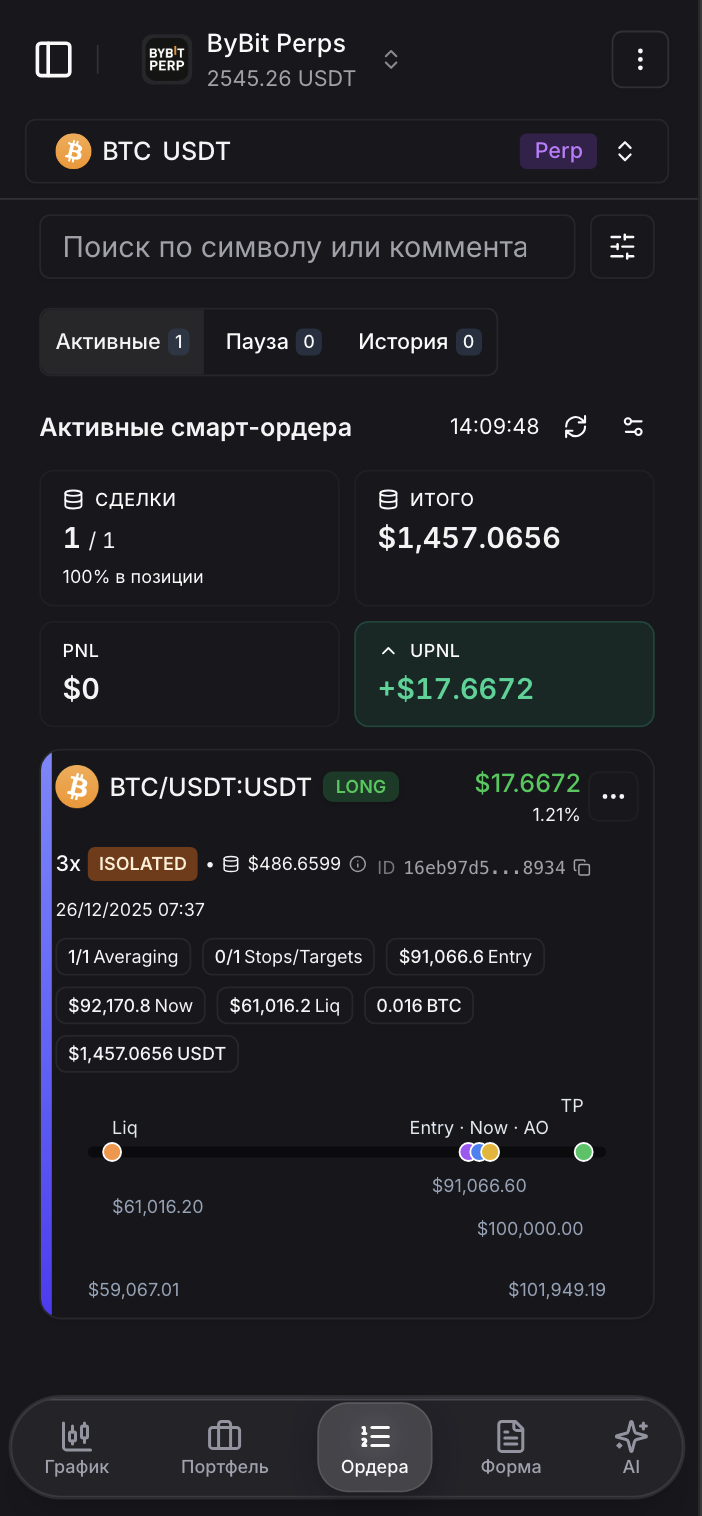
Task: Select the 0/1 Stops/Targets chip
Action: [288, 956]
